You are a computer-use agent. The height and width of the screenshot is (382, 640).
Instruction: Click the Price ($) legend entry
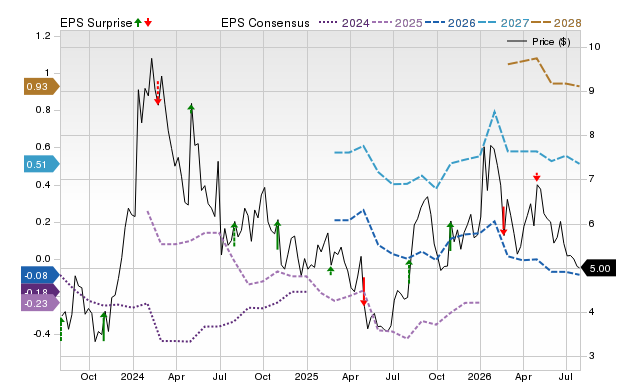pos(539,42)
